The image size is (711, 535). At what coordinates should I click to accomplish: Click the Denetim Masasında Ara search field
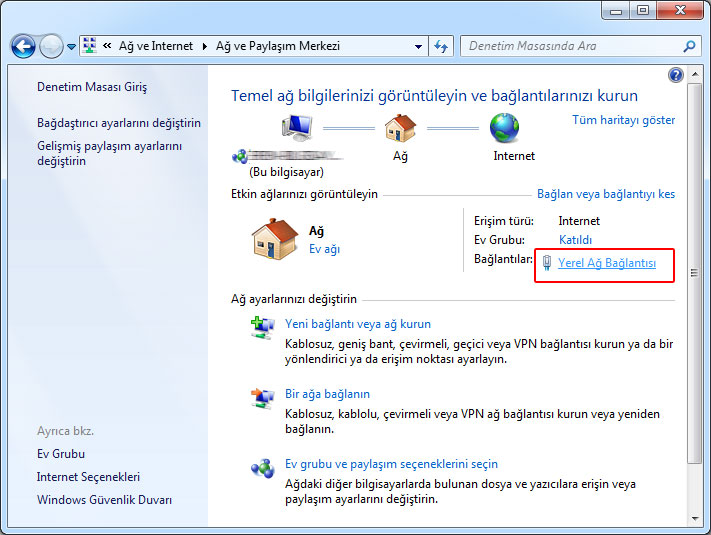(x=570, y=46)
